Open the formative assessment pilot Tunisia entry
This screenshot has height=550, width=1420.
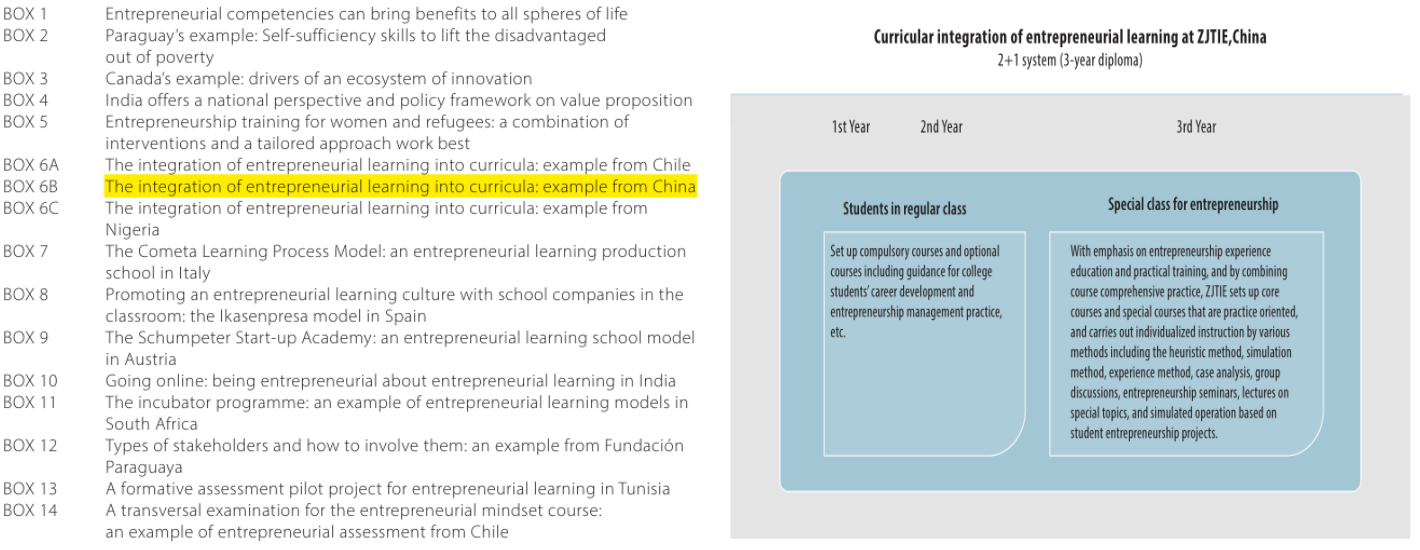point(387,489)
